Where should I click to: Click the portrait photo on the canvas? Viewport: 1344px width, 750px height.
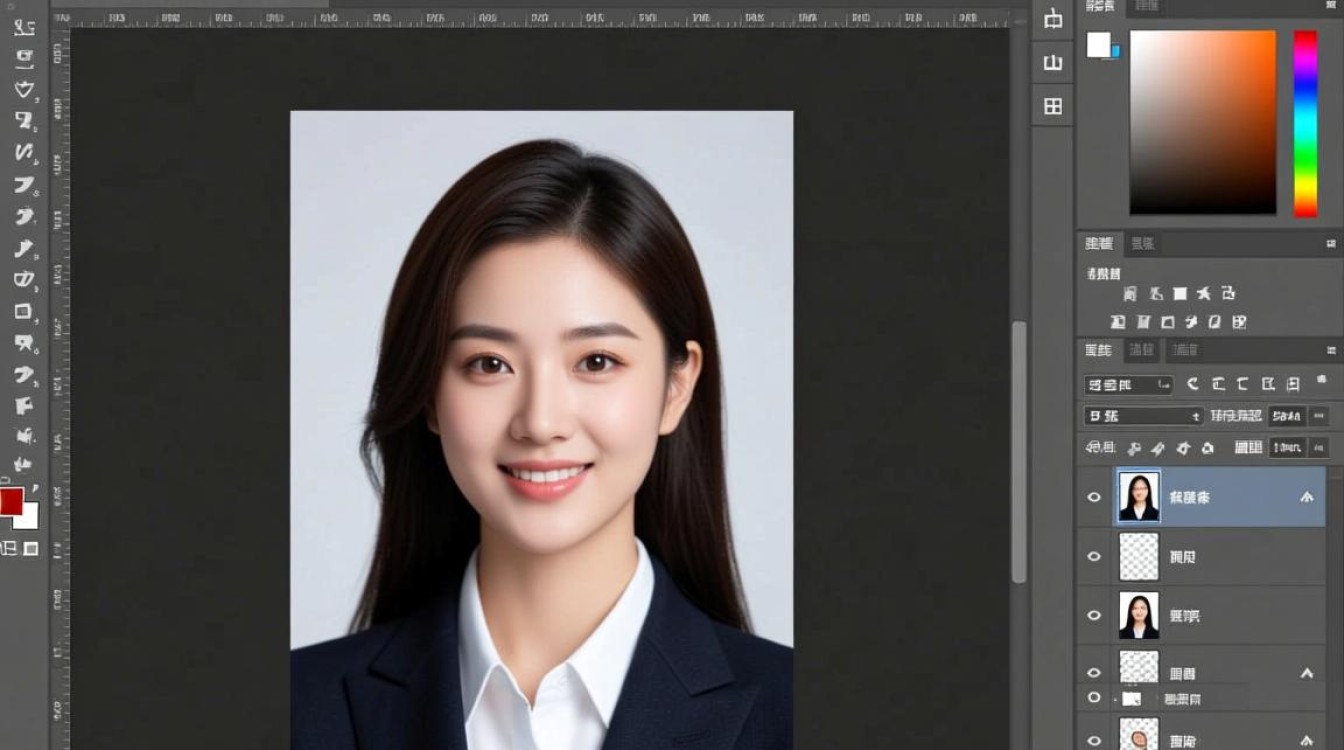[x=541, y=430]
